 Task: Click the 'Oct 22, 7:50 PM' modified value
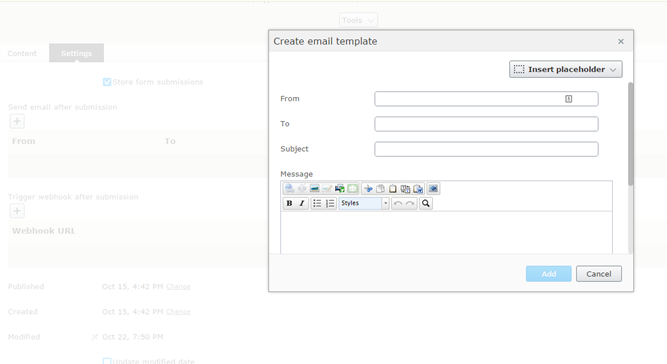click(132, 337)
